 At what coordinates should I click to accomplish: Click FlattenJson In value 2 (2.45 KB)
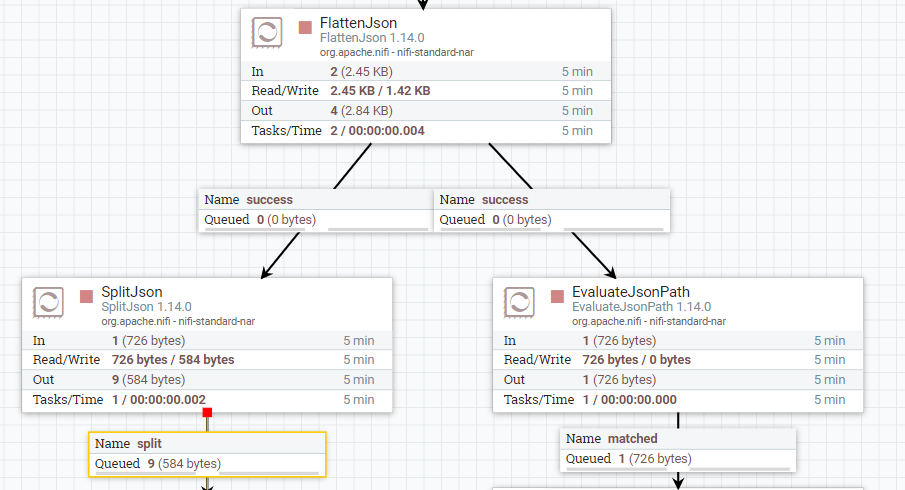361,72
